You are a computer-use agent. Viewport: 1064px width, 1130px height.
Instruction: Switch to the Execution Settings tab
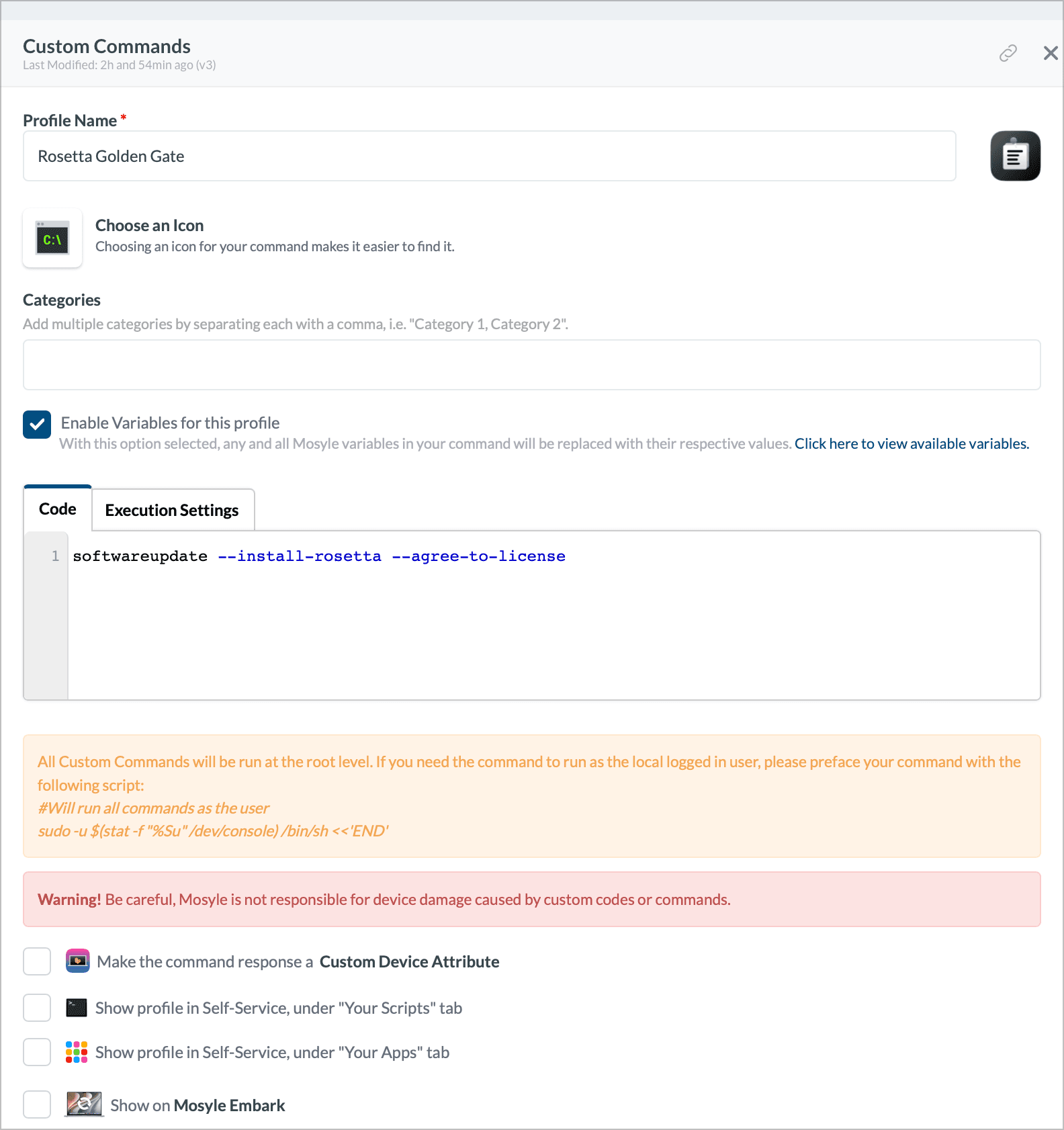tap(172, 510)
